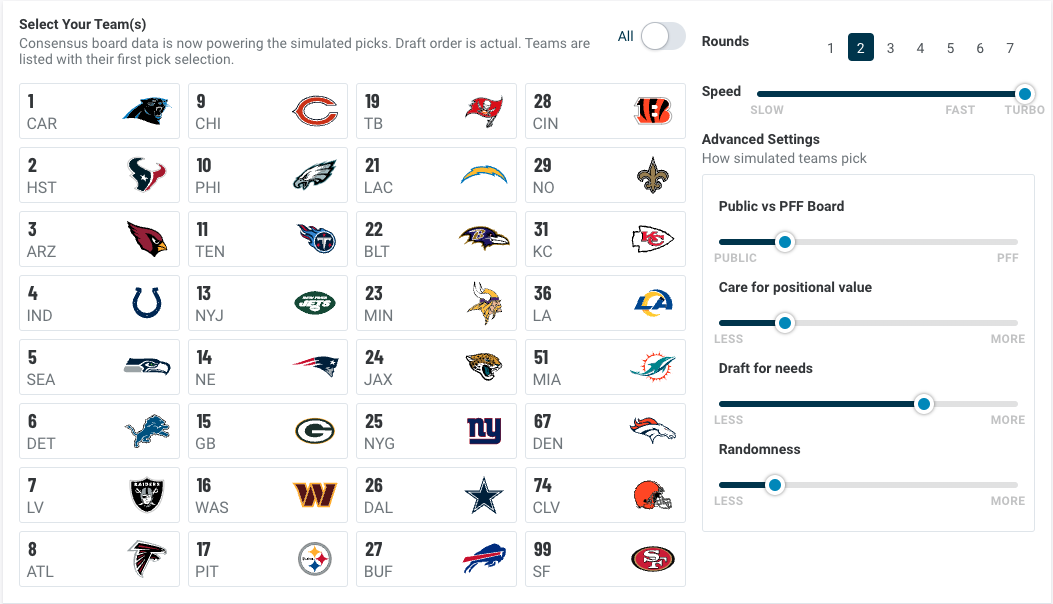Select the Baltimore Ravens logo

485,239
